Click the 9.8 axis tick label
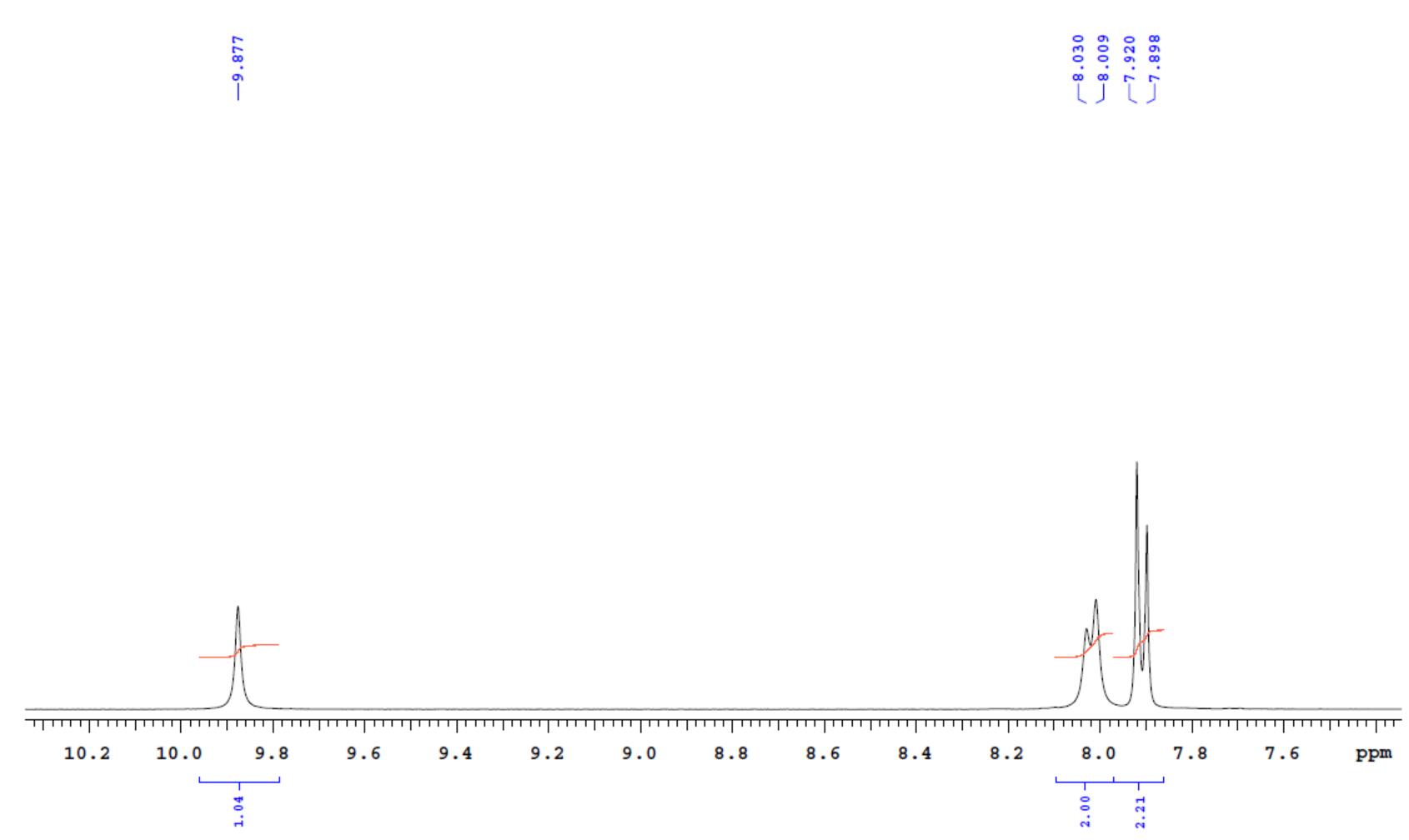This screenshot has width=1409, height=840. pyautogui.click(x=271, y=754)
